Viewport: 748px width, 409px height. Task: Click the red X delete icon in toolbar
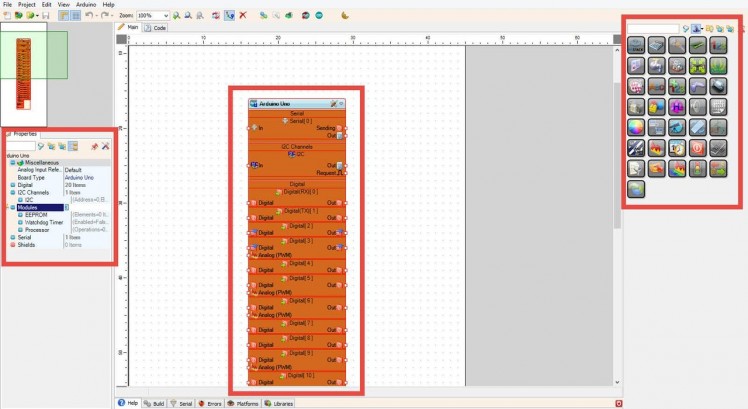[x=243, y=17]
